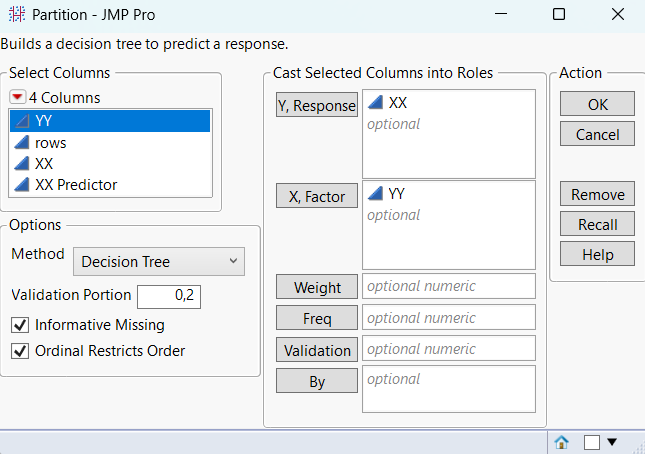Screen dimensions: 645x454
Task: Click the YY icon in X, Factor box
Action: coord(376,193)
